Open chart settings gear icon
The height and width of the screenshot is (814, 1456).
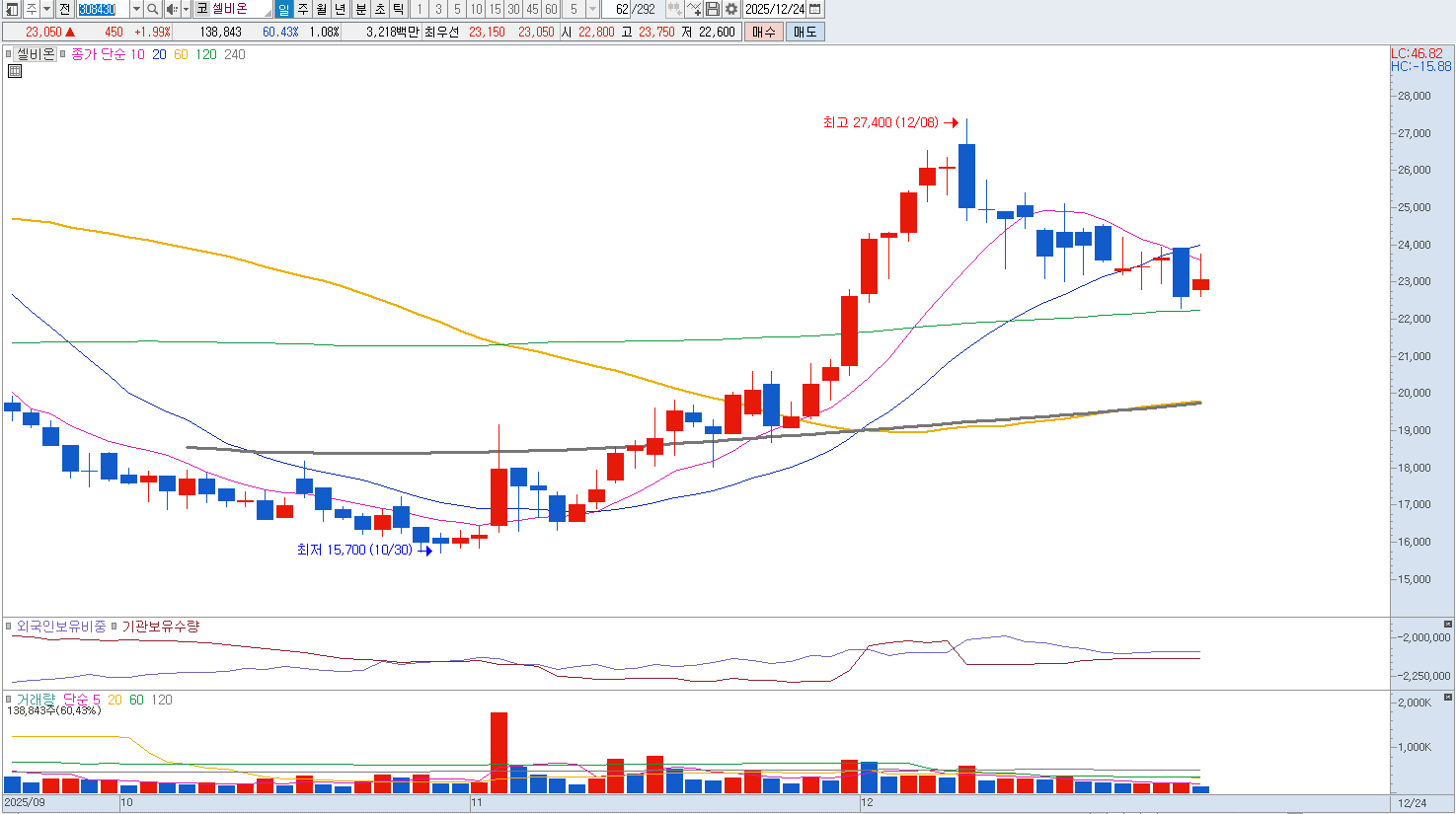click(731, 9)
